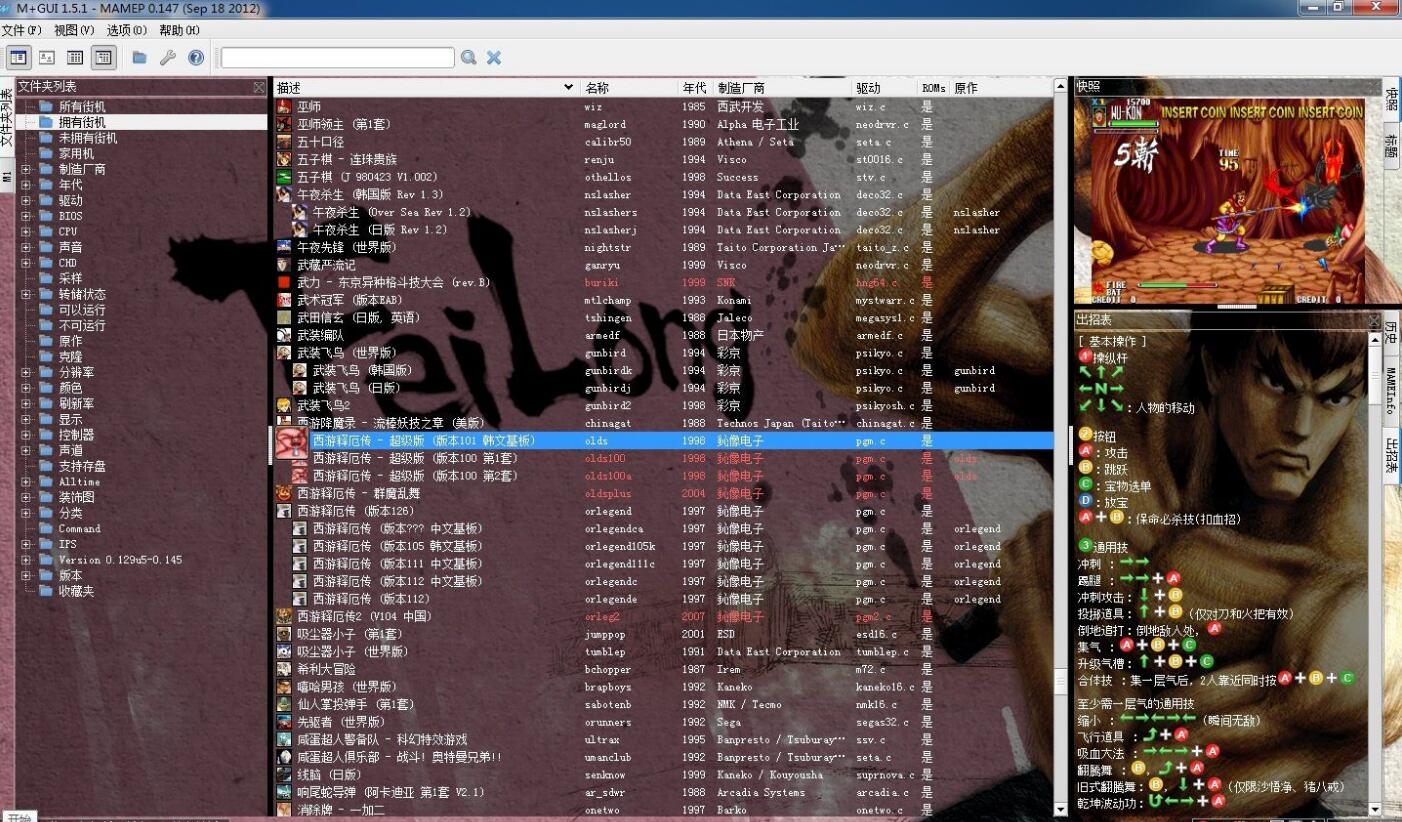This screenshot has width=1402, height=822.
Task: Select the 西游释厄传2 (V104 中国) row
Action: (663, 616)
